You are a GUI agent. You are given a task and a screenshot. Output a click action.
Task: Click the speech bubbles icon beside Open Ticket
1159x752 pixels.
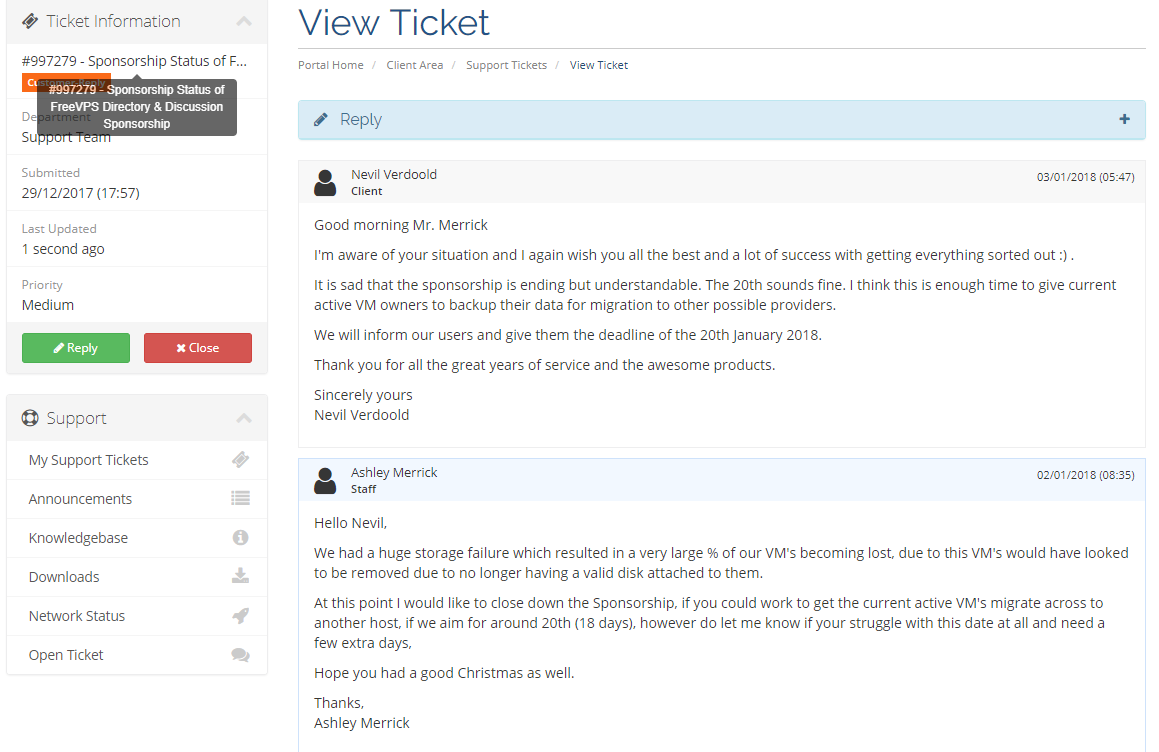[240, 655]
